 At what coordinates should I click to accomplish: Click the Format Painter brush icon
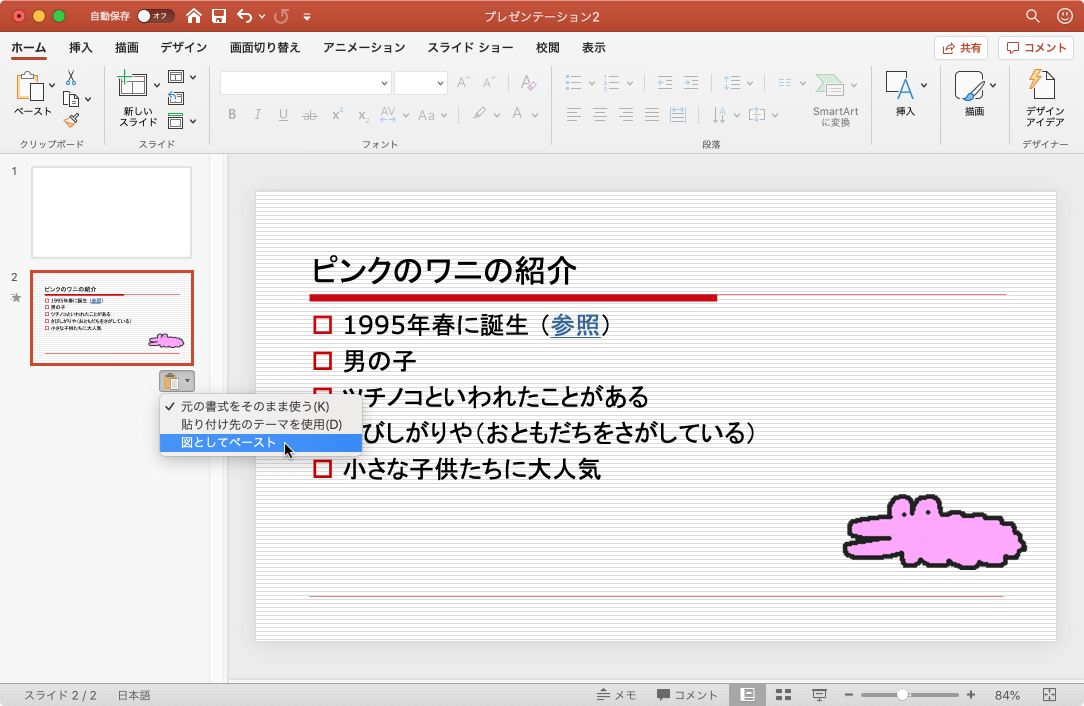coord(71,120)
